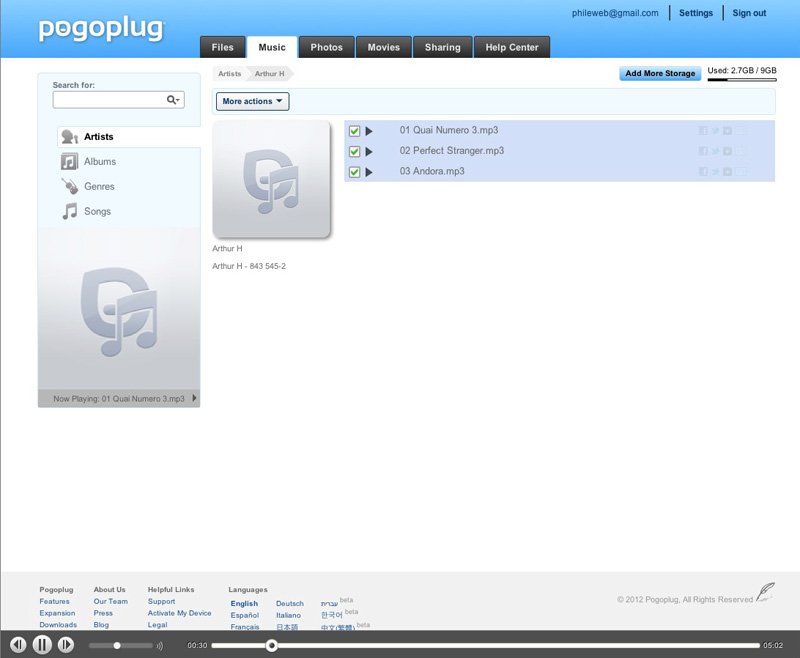Click the Albums icon in sidebar
800x658 pixels.
[69, 162]
